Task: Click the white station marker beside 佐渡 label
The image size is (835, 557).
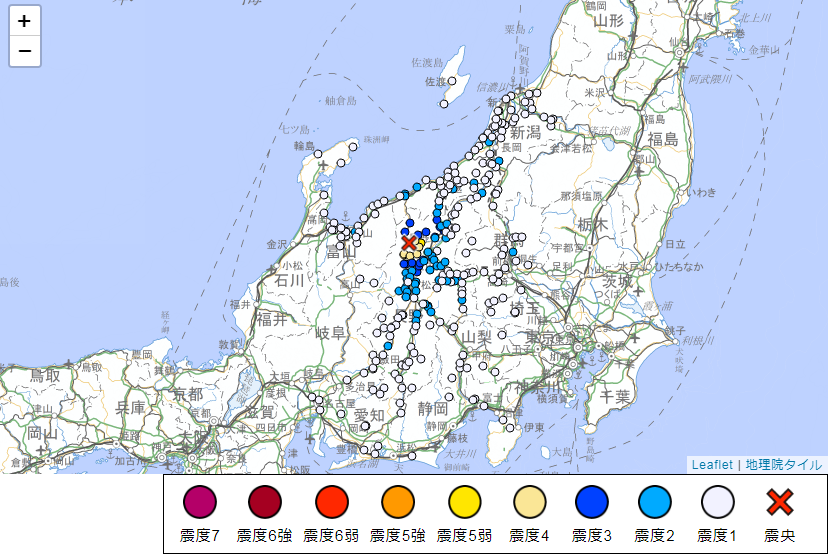Action: (453, 81)
